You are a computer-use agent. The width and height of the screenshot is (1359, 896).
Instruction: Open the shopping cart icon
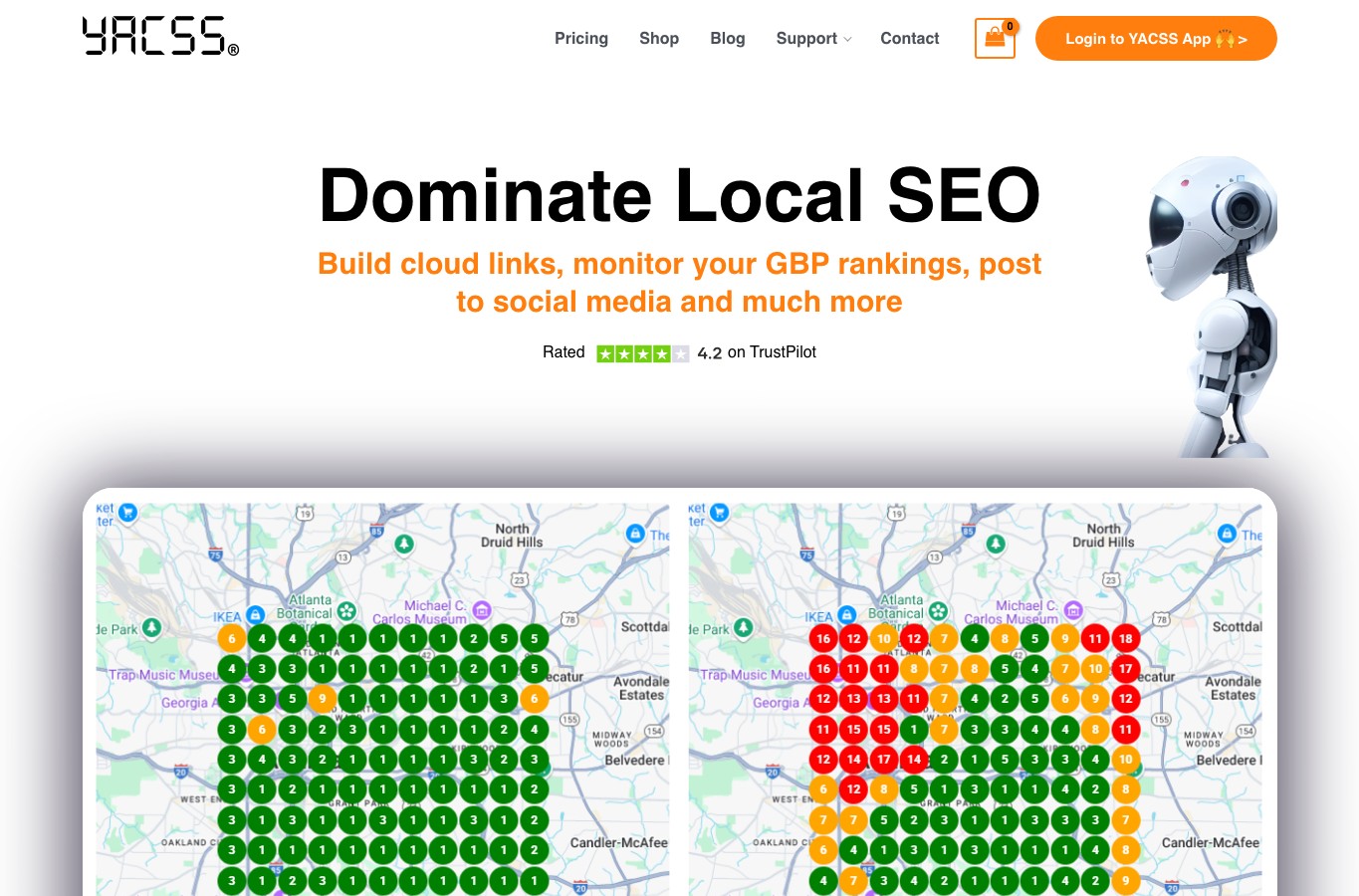[995, 39]
